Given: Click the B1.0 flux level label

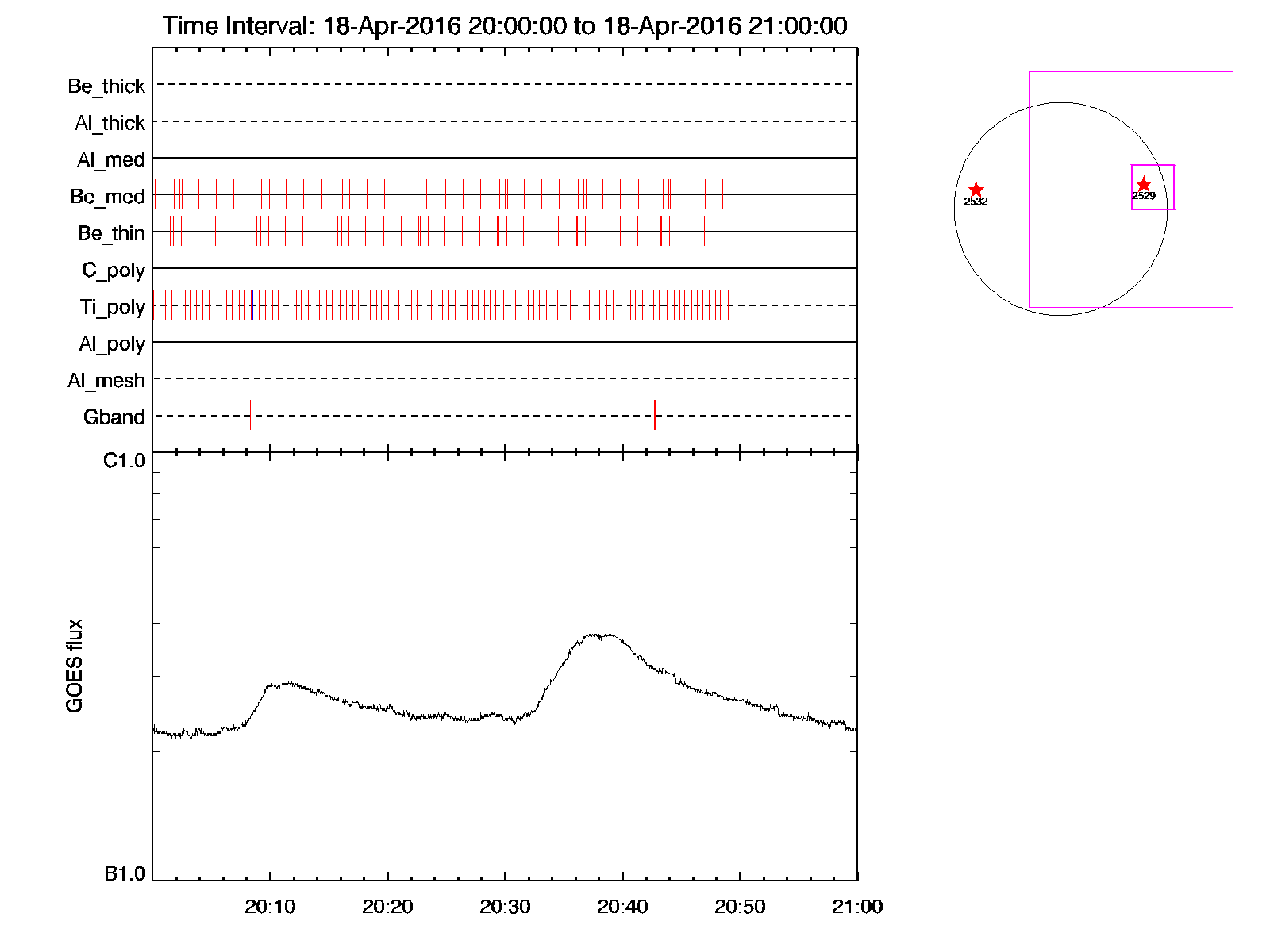Looking at the screenshot, I should tap(125, 874).
